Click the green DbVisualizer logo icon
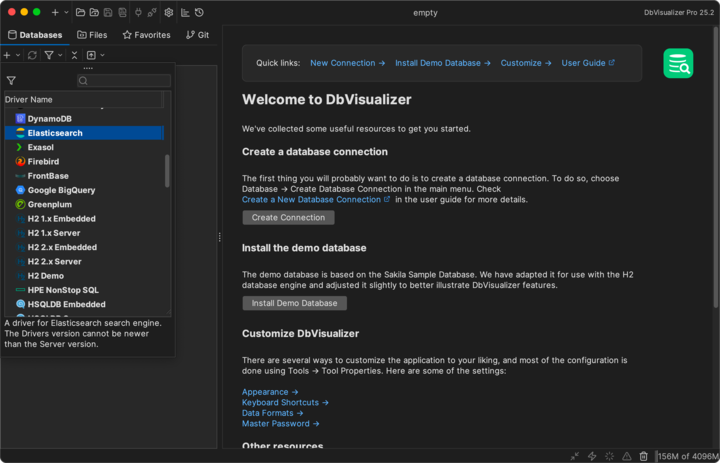Image resolution: width=720 pixels, height=463 pixels. tap(678, 63)
